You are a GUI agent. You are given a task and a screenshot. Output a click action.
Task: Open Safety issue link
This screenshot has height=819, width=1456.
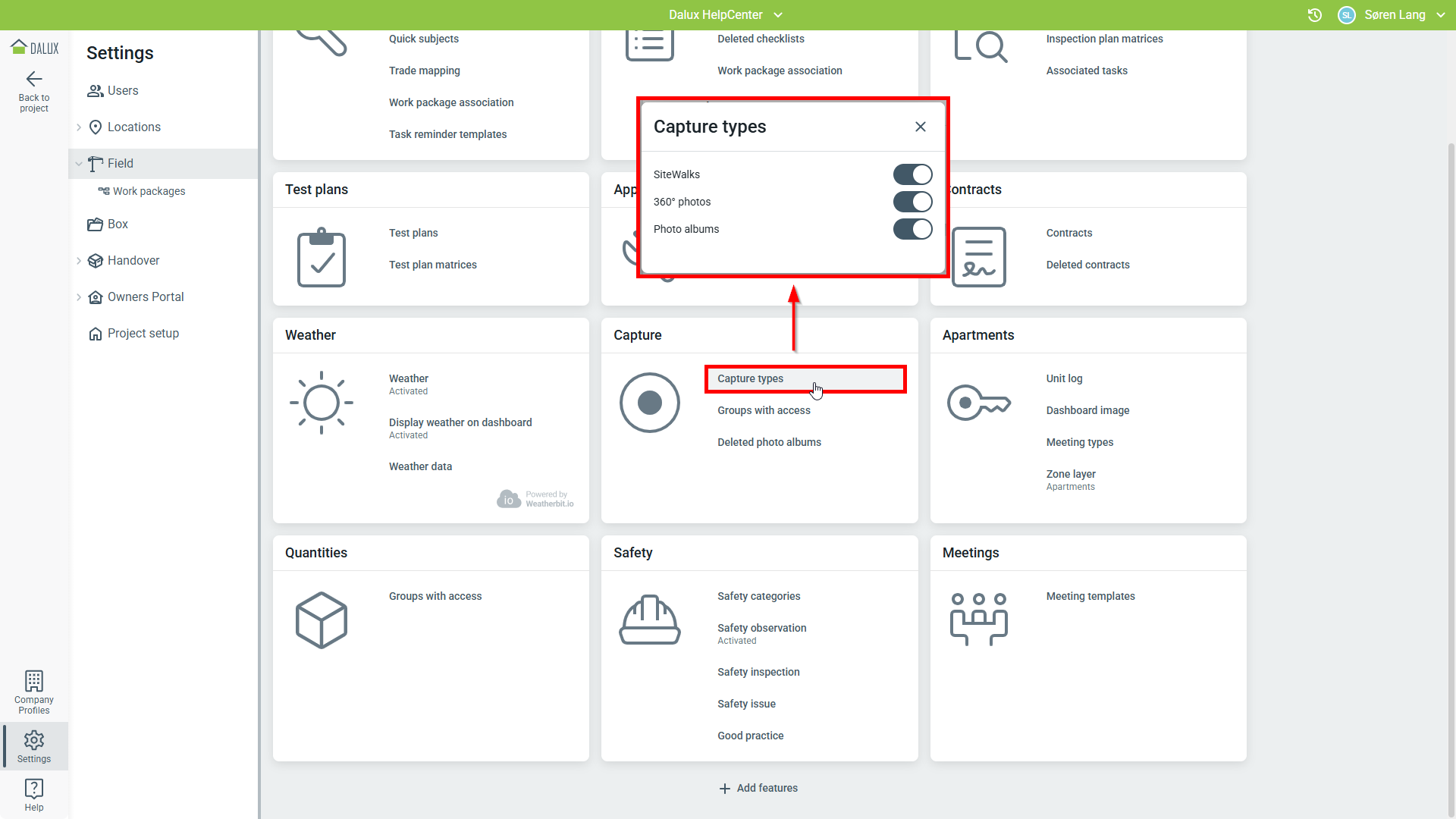coord(746,704)
